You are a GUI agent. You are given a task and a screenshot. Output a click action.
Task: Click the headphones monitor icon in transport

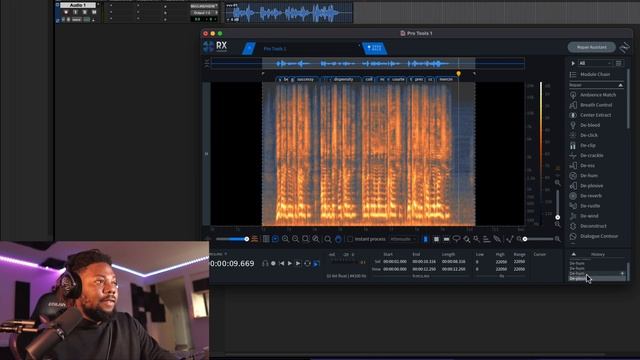(x=265, y=264)
